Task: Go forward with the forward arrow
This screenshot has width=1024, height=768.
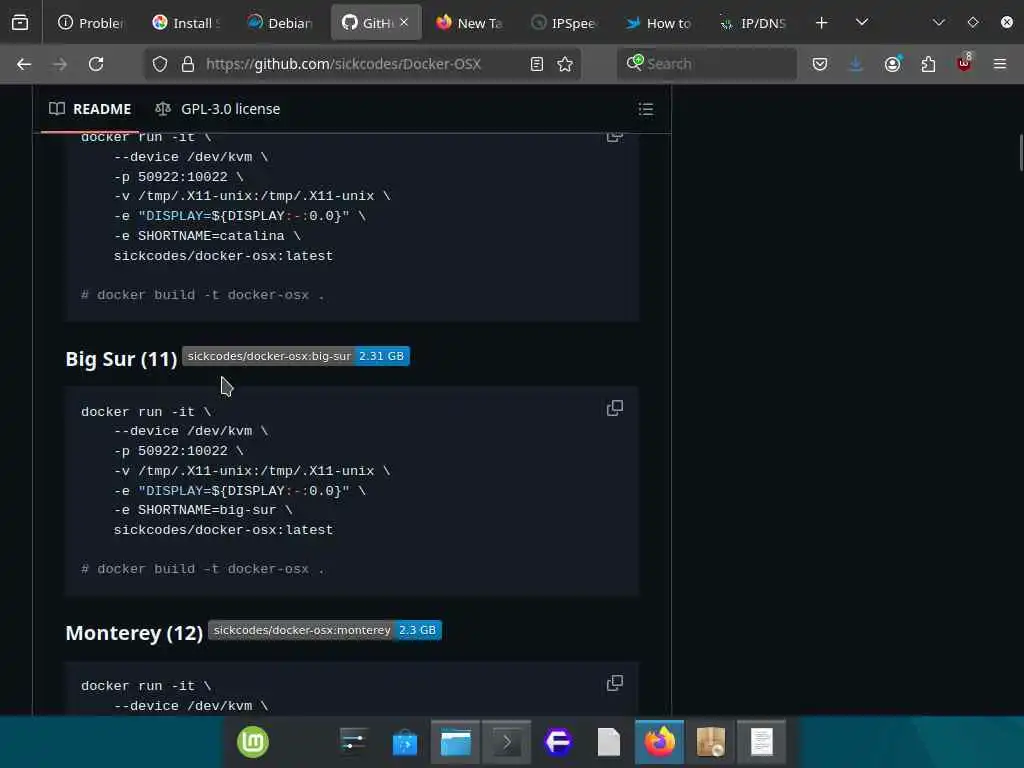Action: (59, 64)
